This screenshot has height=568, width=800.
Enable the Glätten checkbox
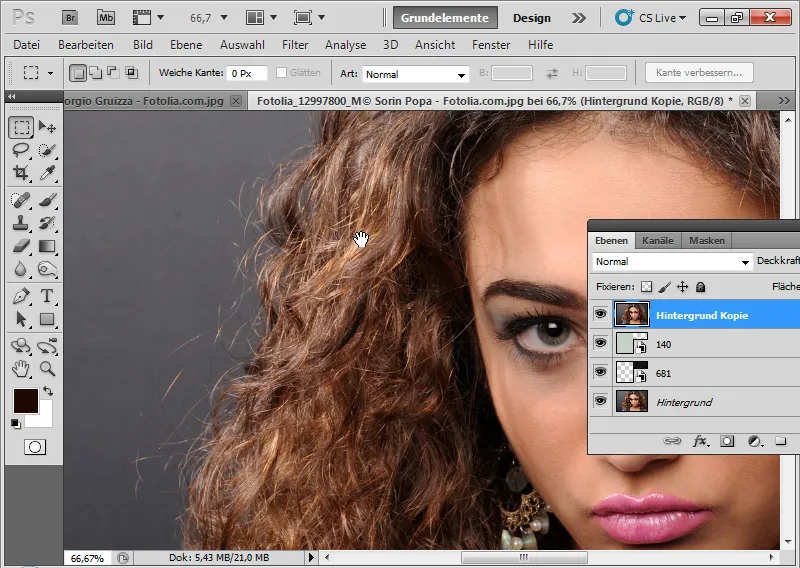[x=281, y=72]
